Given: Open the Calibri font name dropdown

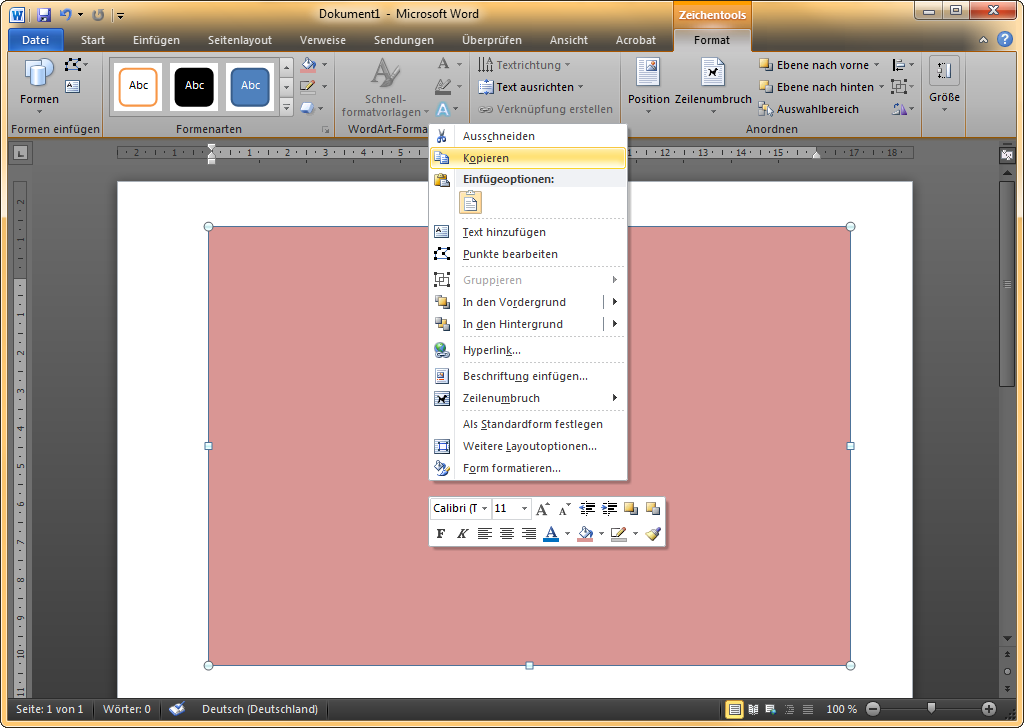Looking at the screenshot, I should [x=485, y=509].
